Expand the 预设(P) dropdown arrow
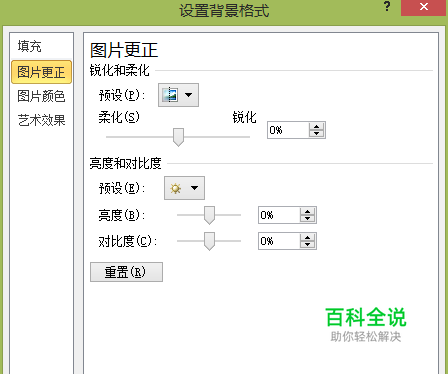This screenshot has height=374, width=448. click(x=189, y=95)
